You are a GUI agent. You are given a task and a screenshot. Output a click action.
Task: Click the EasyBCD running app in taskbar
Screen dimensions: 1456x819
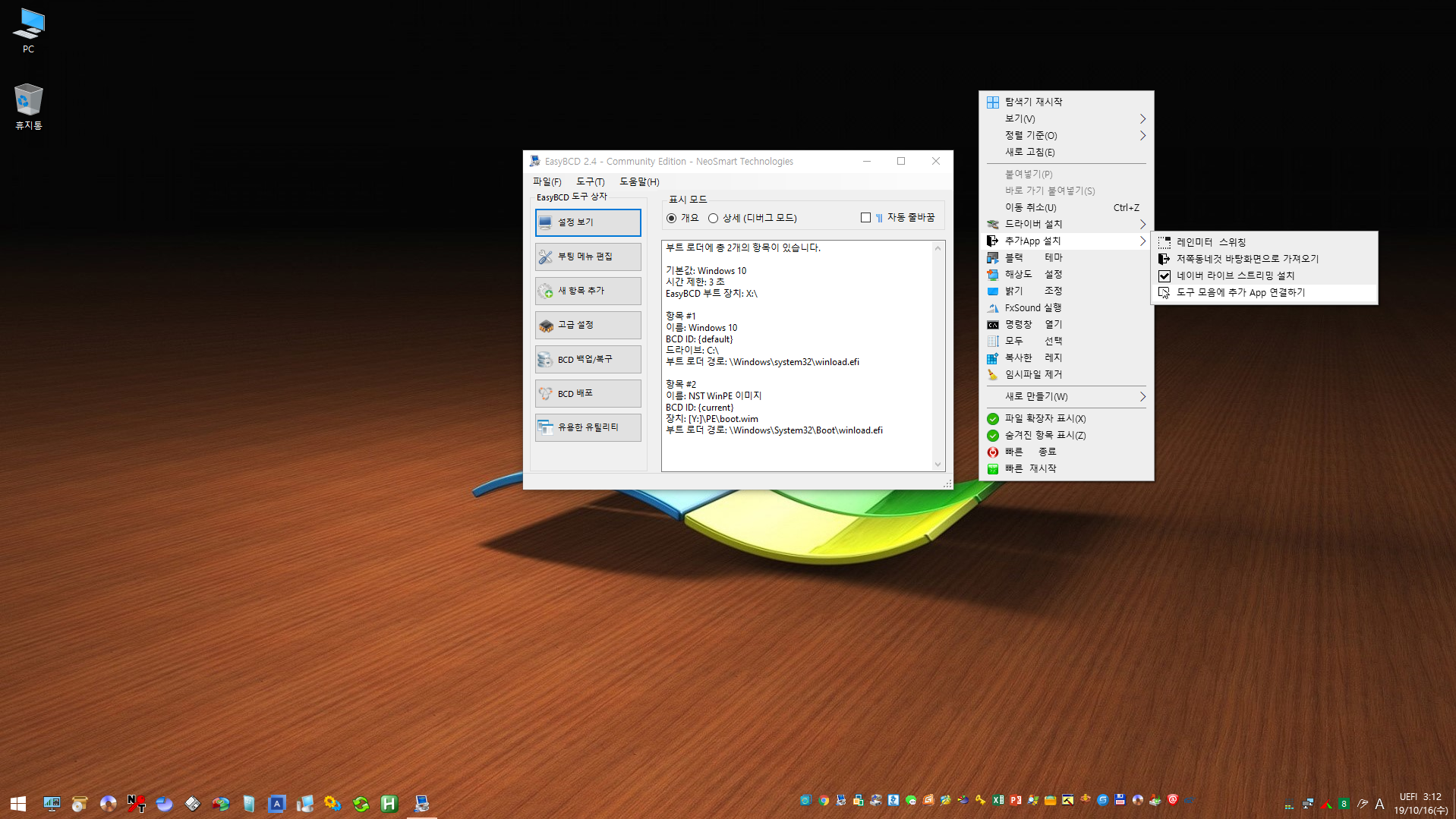pos(422,803)
